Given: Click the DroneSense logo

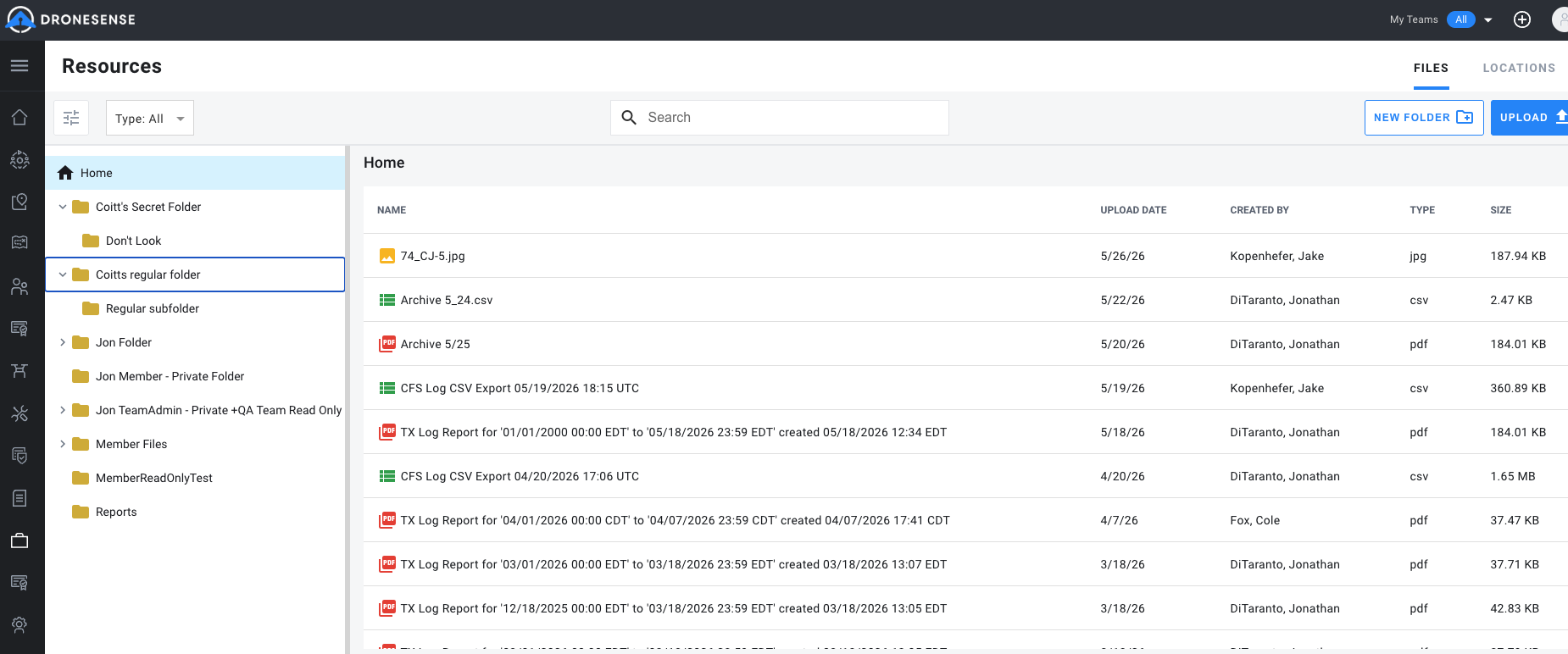Looking at the screenshot, I should [x=71, y=19].
